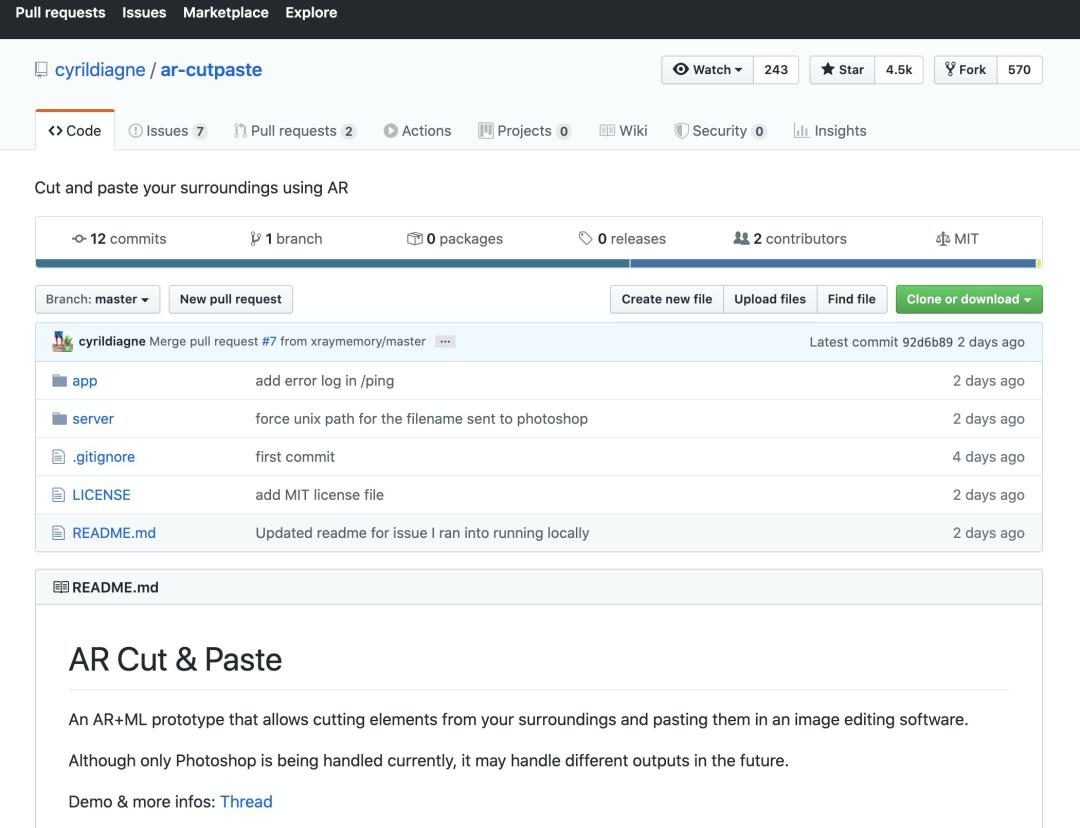The image size is (1080, 828).
Task: Open the Branch: master dropdown
Action: tap(97, 299)
